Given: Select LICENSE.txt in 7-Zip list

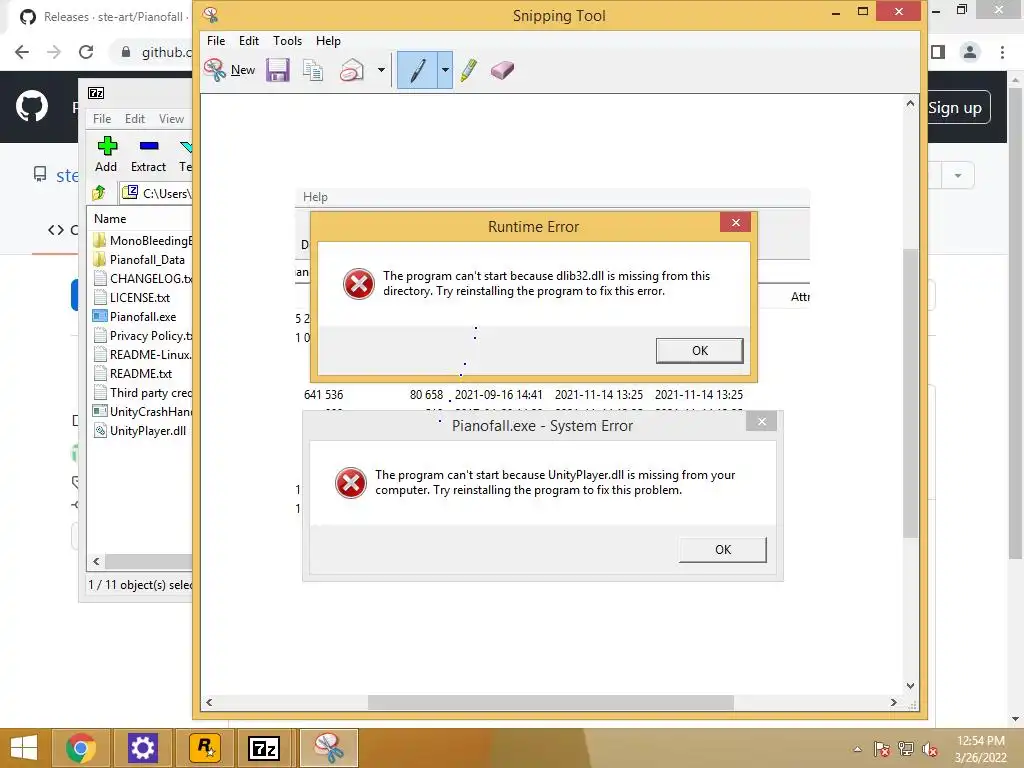Looking at the screenshot, I should coord(132,298).
